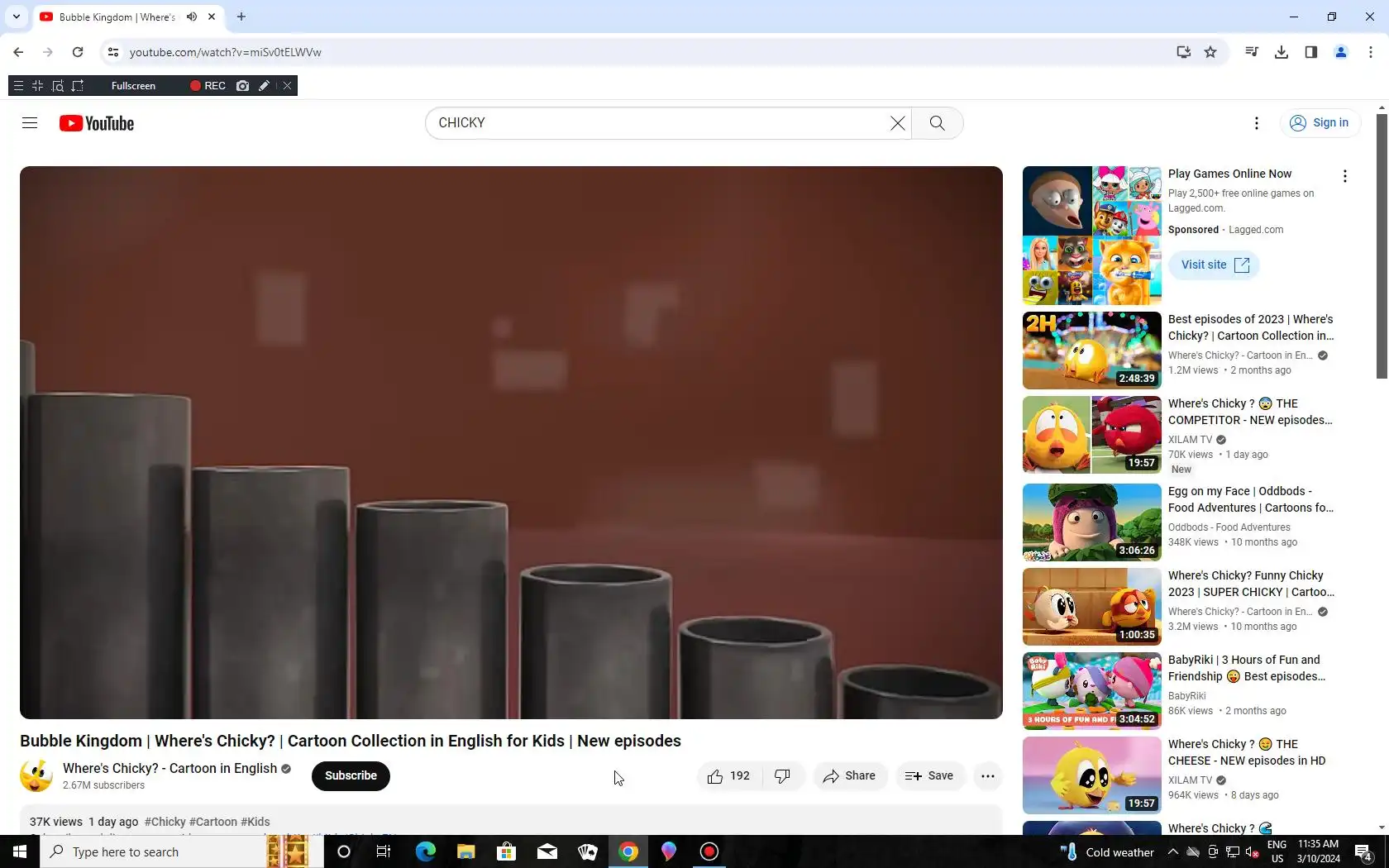Run search with the magnifier button

click(937, 123)
